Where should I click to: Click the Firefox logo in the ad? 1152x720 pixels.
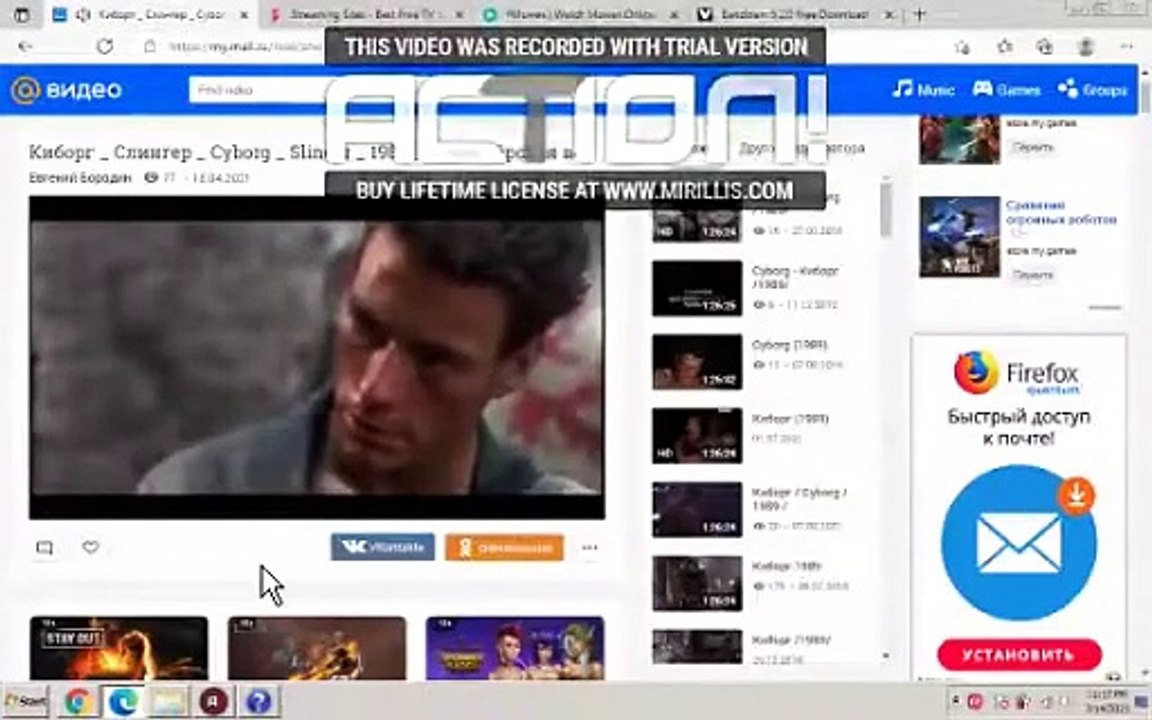tap(976, 373)
